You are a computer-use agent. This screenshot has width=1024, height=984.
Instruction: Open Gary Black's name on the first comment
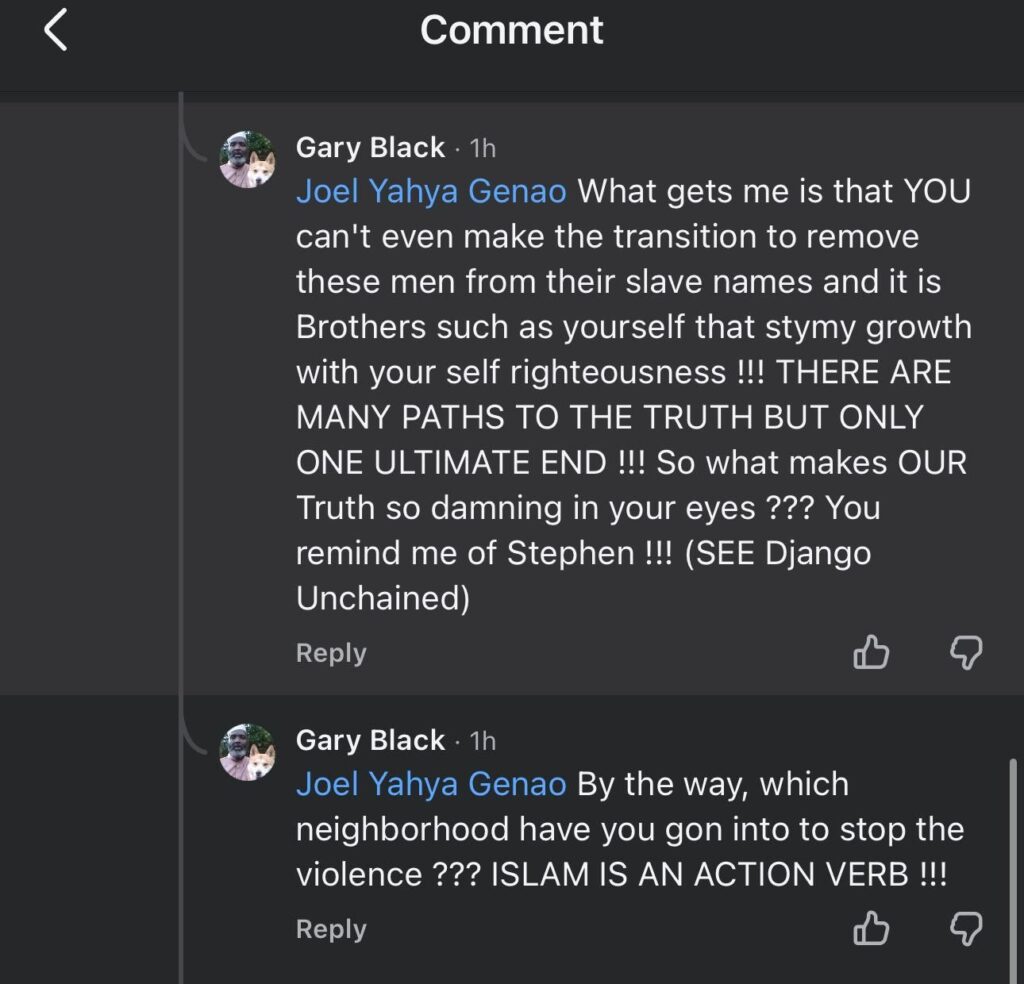click(370, 147)
